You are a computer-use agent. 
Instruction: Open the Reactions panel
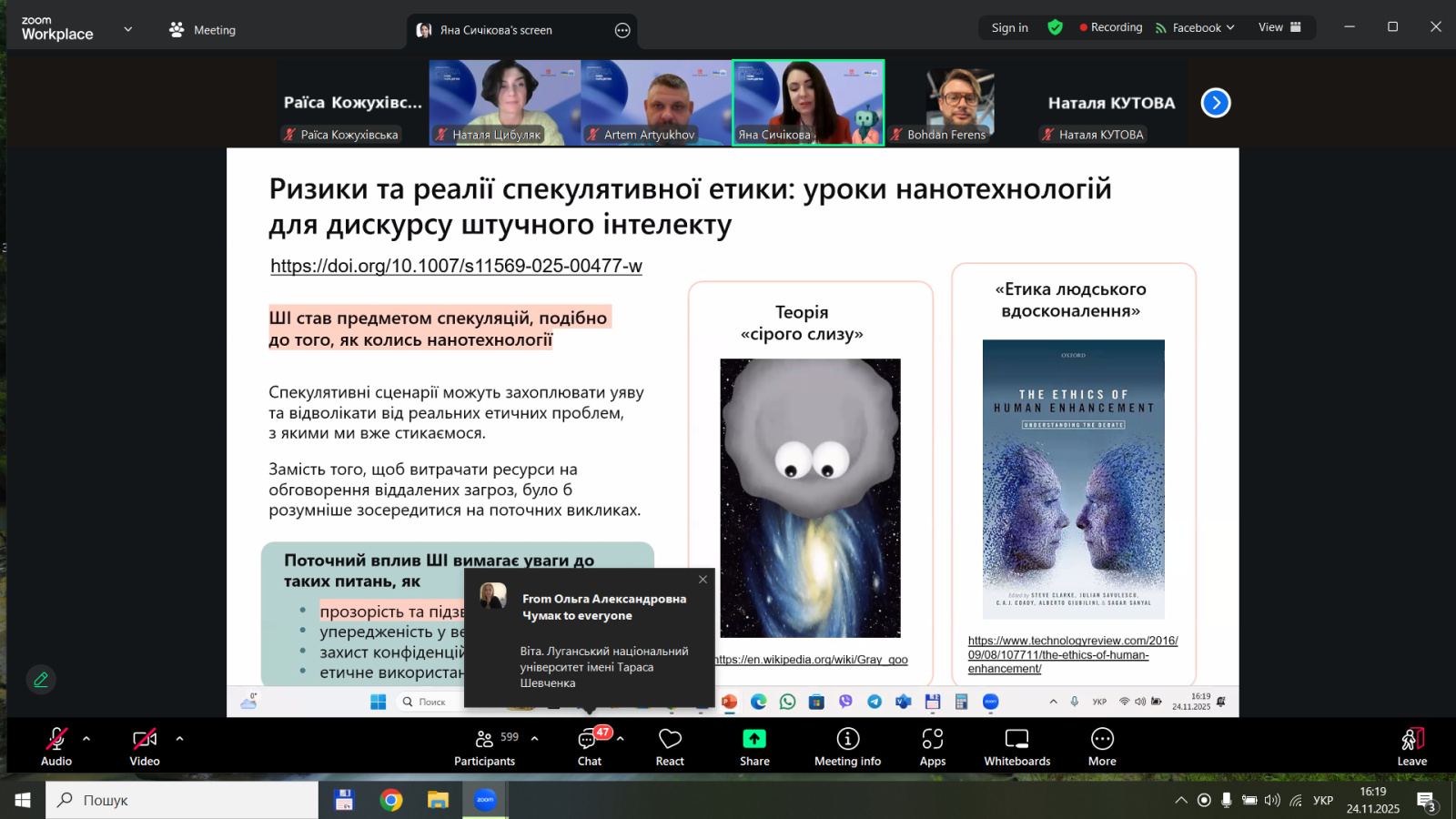(x=670, y=745)
